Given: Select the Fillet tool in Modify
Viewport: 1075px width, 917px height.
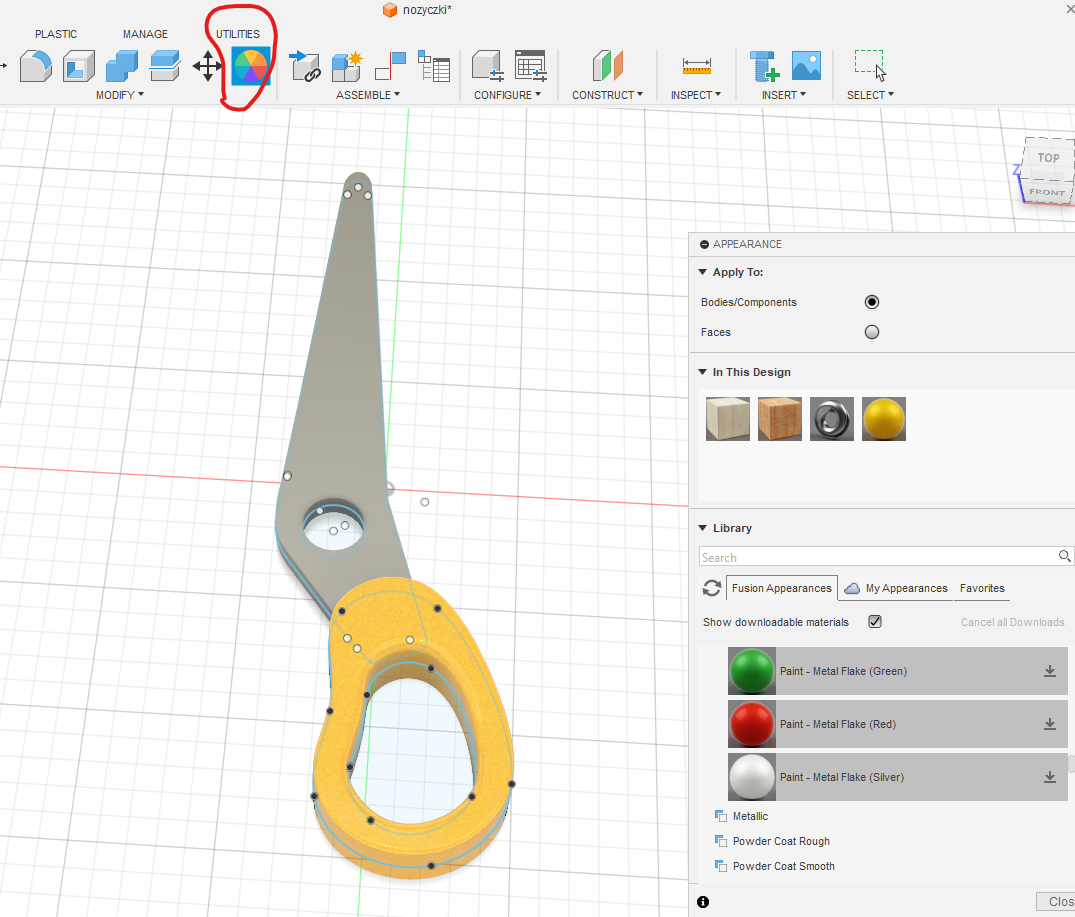Looking at the screenshot, I should point(35,67).
